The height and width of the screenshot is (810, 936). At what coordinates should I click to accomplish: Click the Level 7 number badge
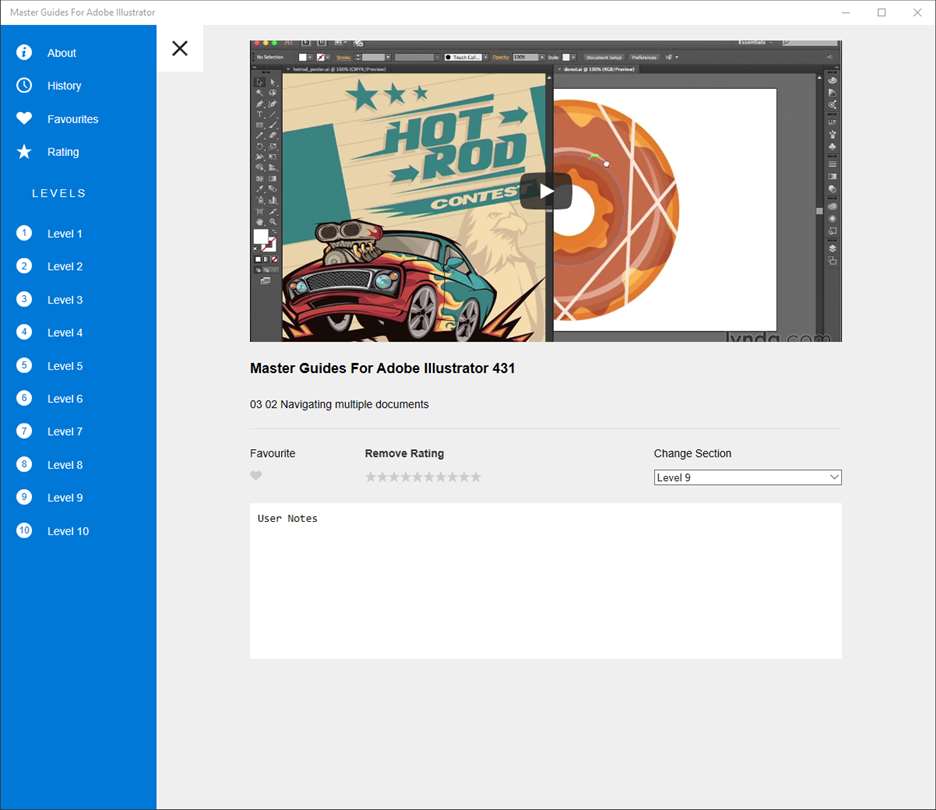24,431
